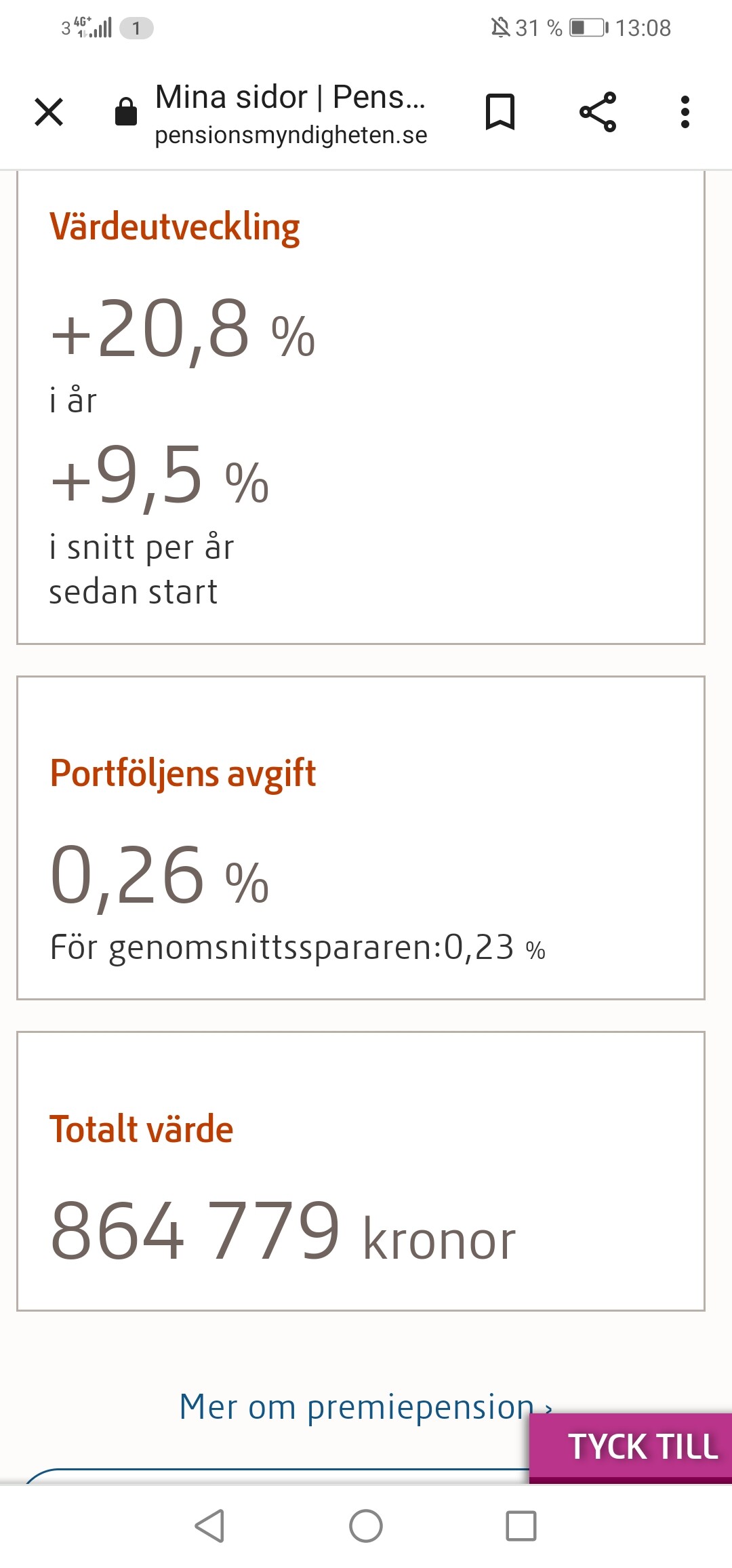Tap the Android back navigation icon

point(209,1526)
